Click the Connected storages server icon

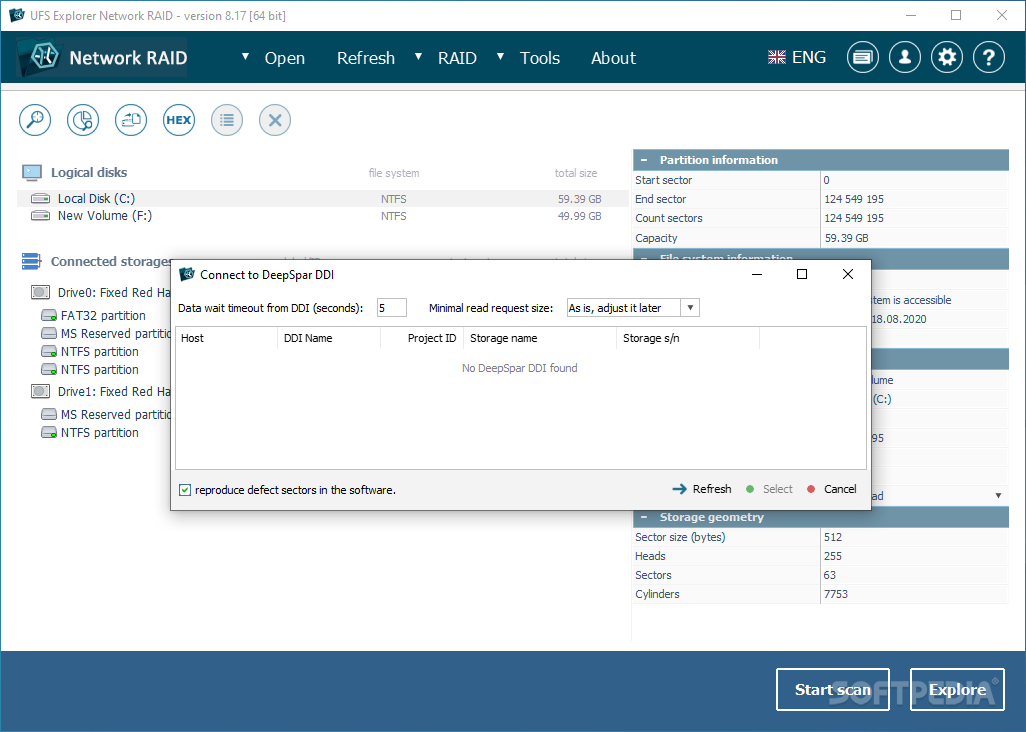point(31,261)
